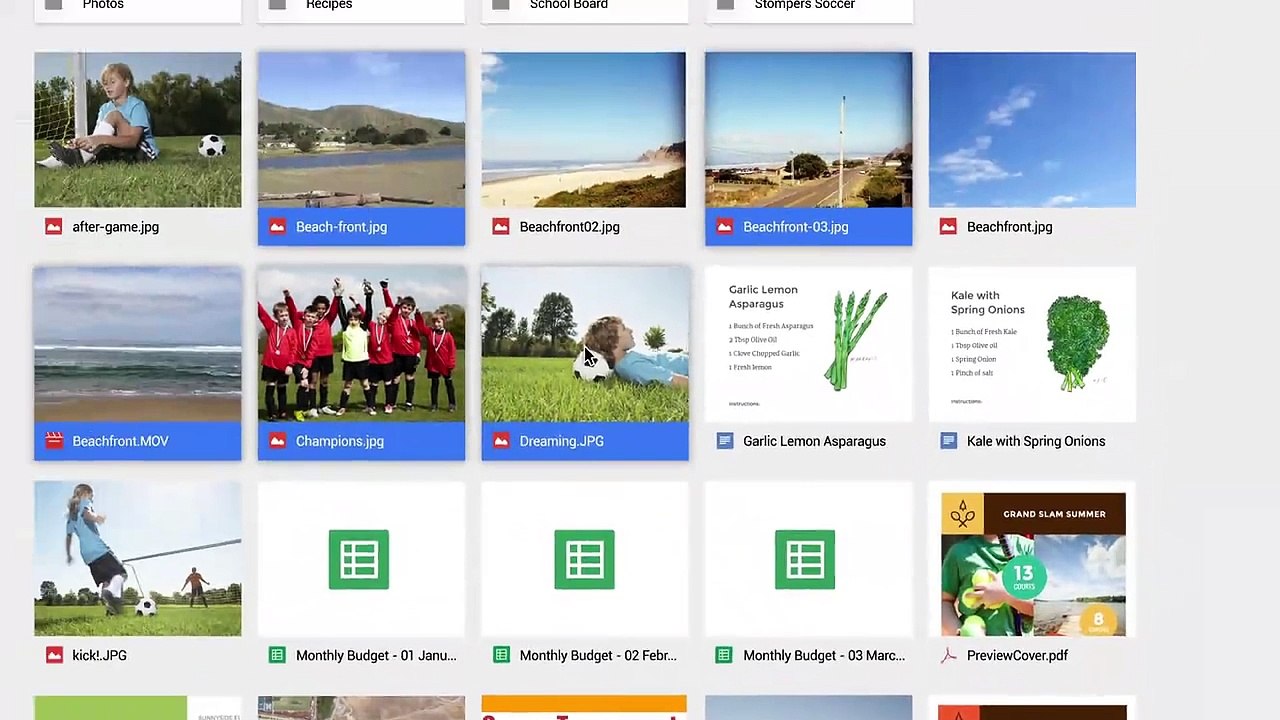1280x720 pixels.
Task: Click video icon beside Beachfront.MOV
Action: click(54, 441)
